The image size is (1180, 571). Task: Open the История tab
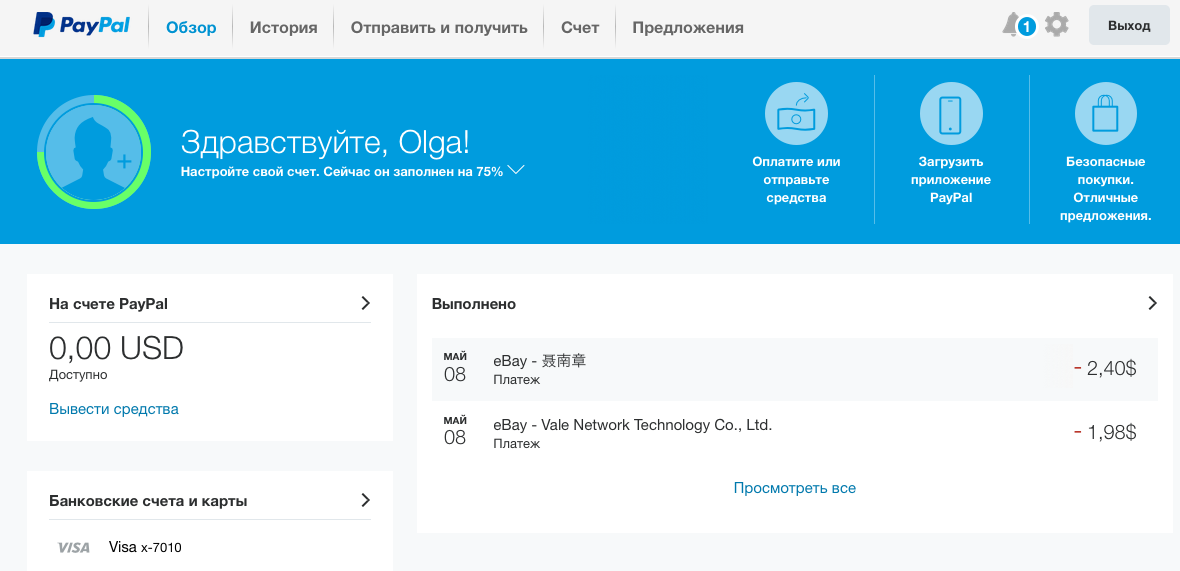coord(284,28)
